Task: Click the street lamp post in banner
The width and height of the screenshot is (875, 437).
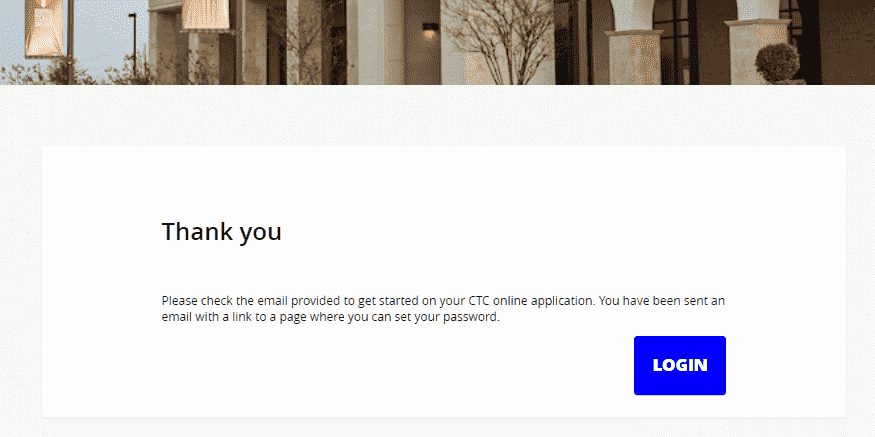Action: [x=133, y=45]
